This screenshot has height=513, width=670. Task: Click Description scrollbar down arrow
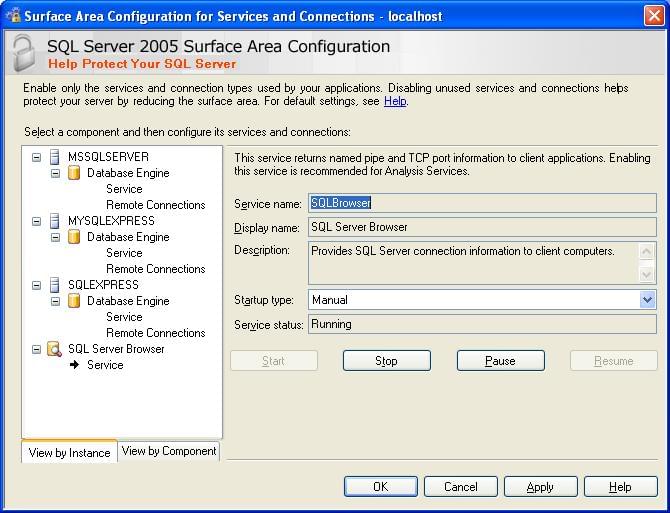click(x=646, y=274)
